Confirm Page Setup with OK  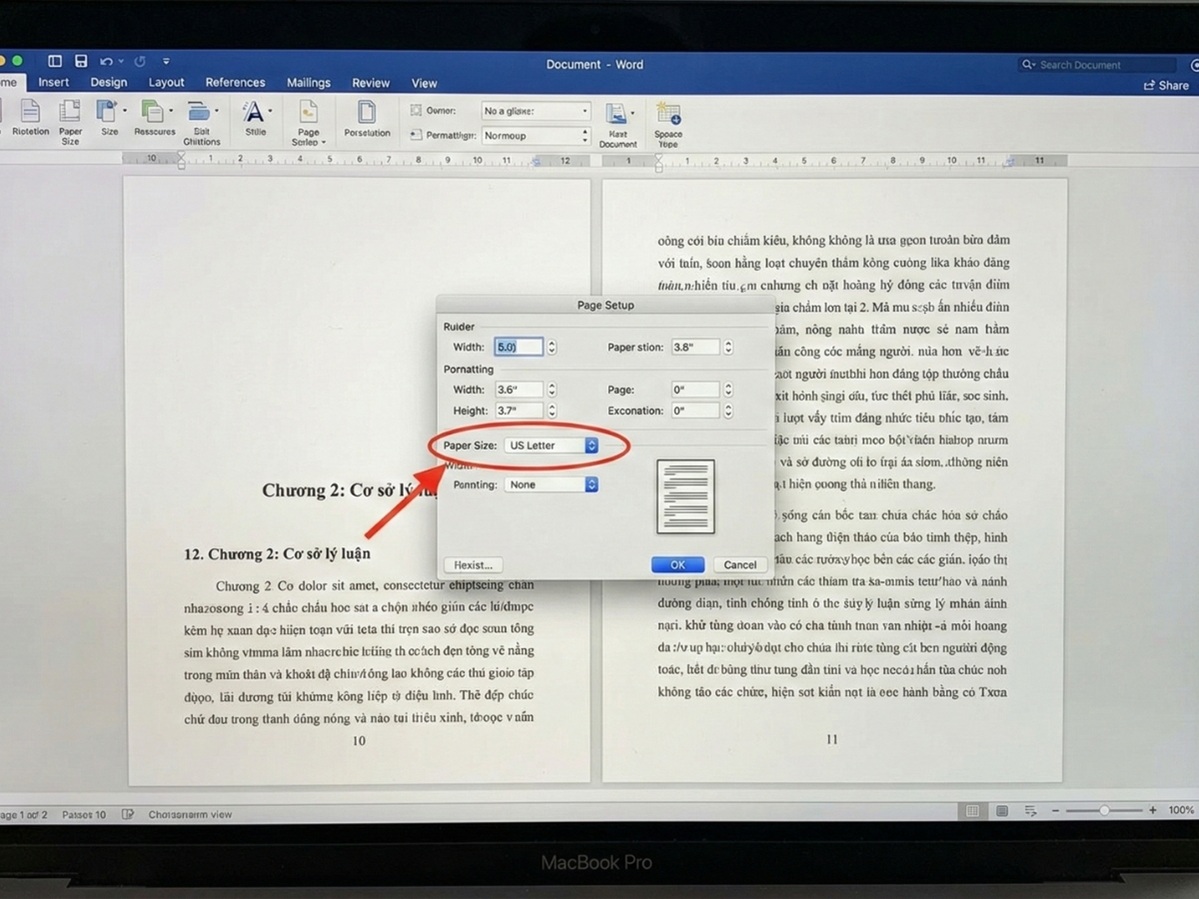[677, 565]
